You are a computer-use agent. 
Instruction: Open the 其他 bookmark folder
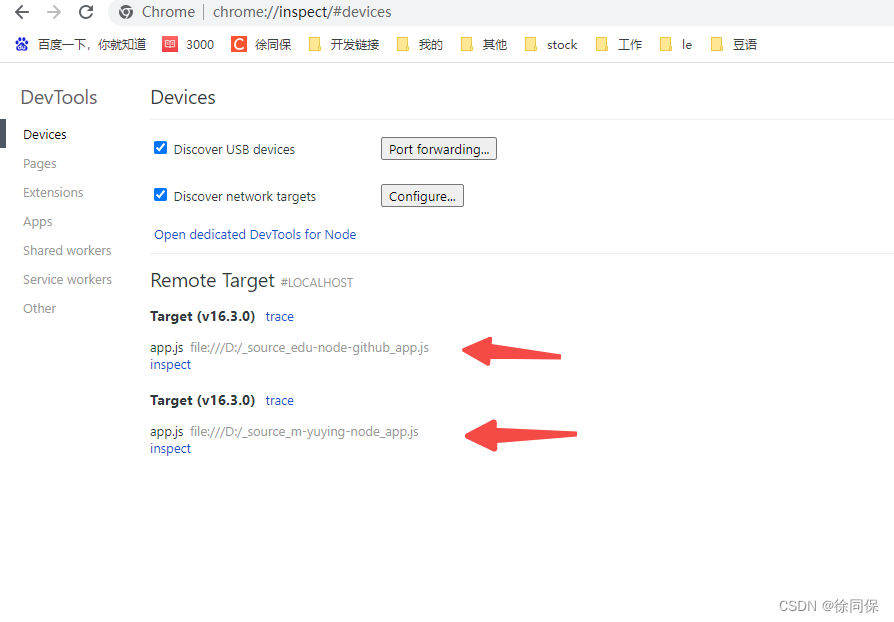coord(483,44)
